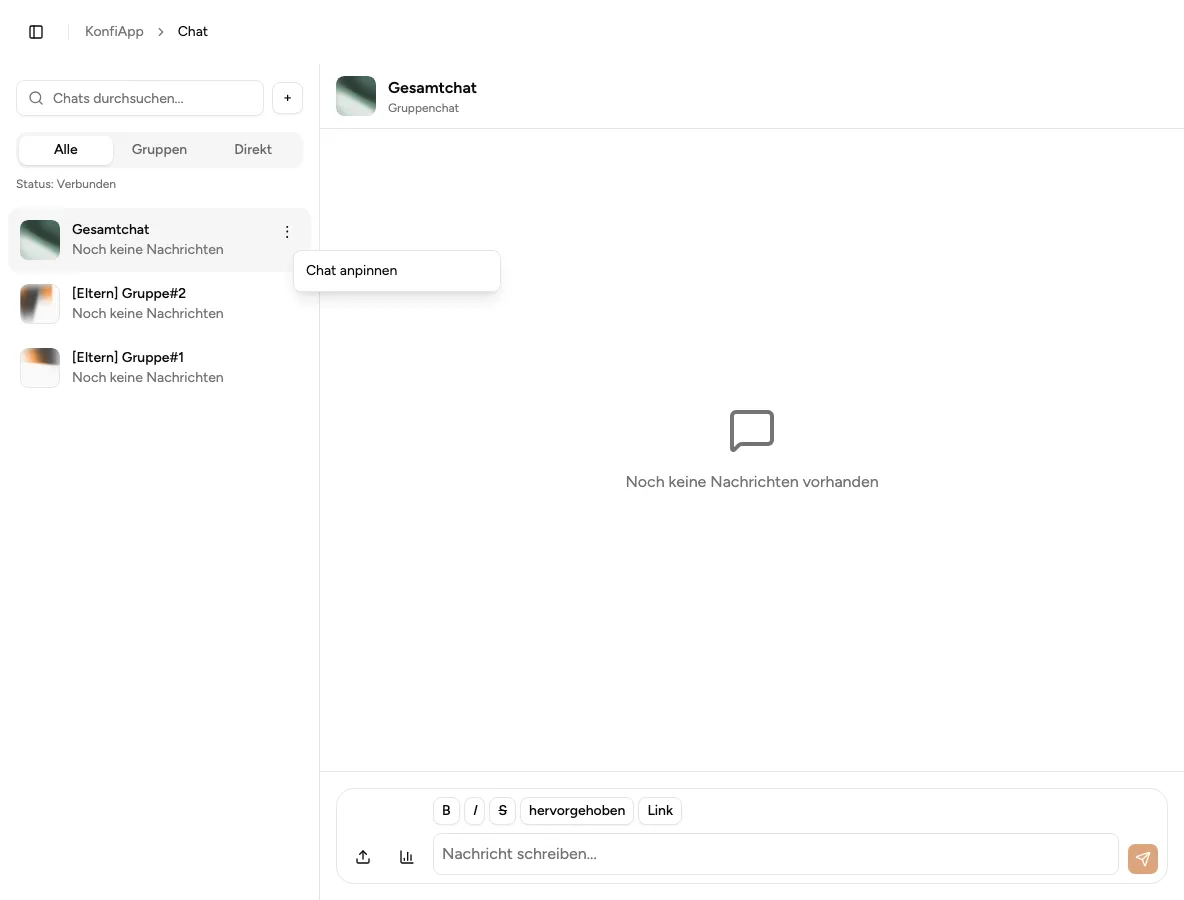Toggle the sidebar panel icon
The height and width of the screenshot is (900, 1184).
coord(35,32)
